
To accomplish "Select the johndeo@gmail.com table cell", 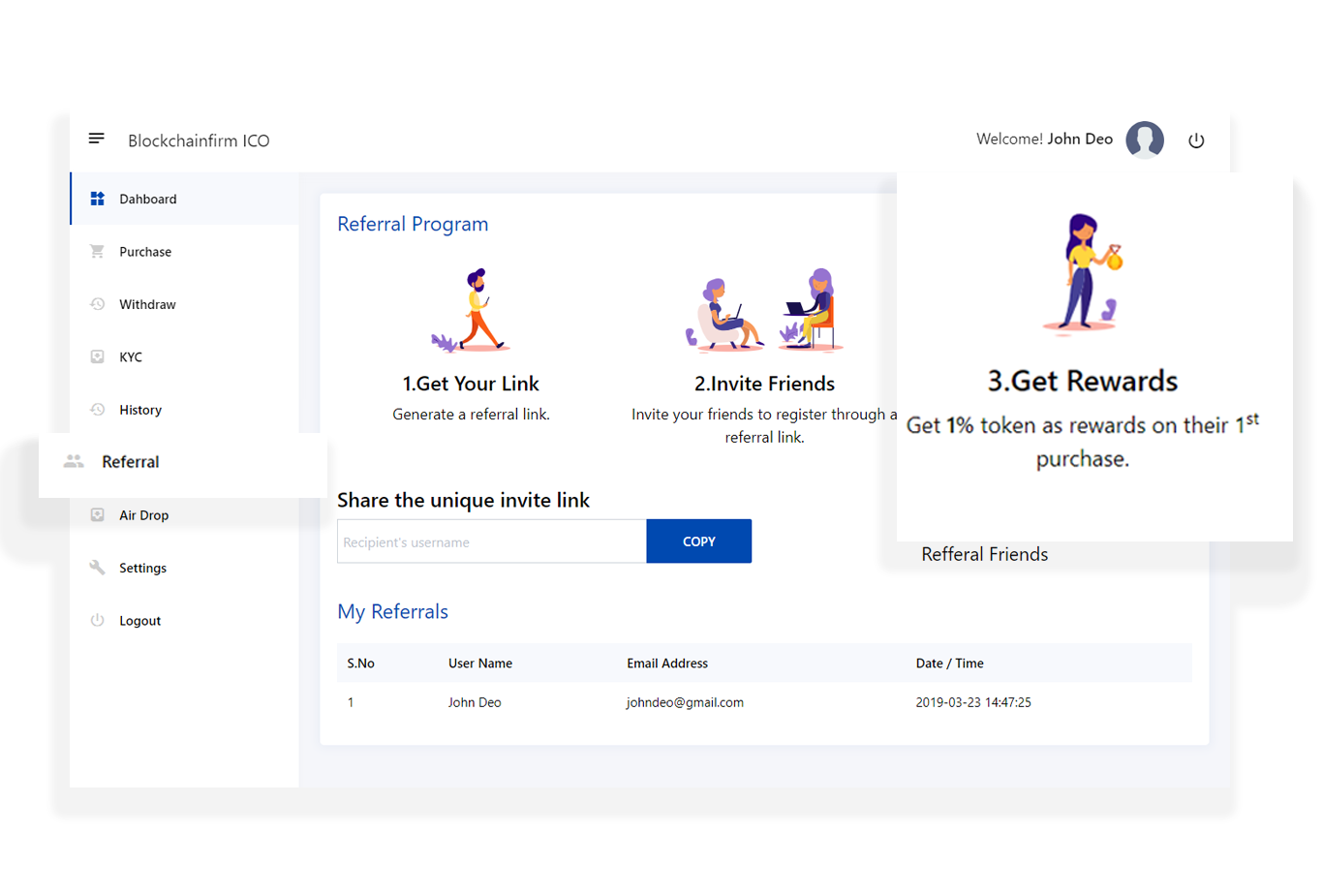I will (685, 702).
